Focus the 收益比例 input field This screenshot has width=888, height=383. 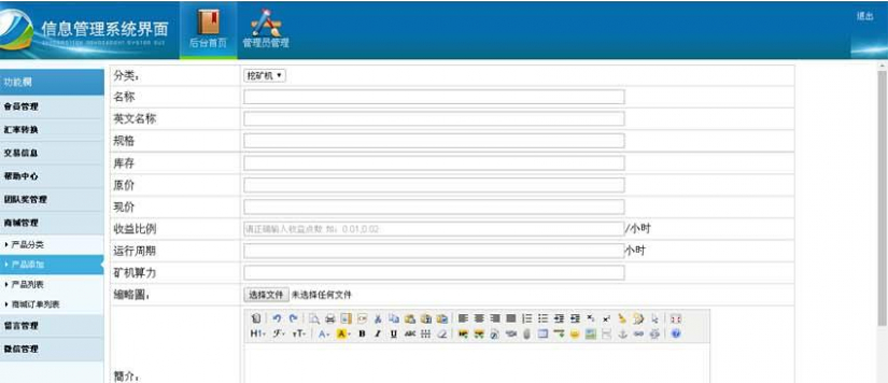point(434,229)
